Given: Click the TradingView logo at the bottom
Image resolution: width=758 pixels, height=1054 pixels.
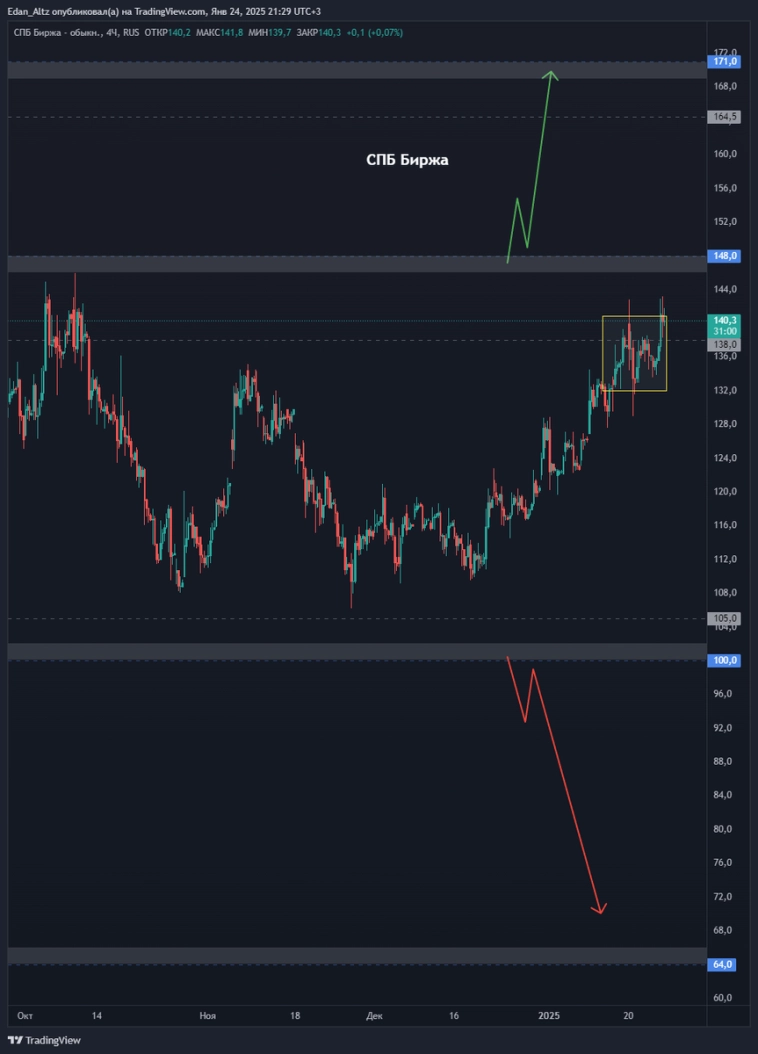Looking at the screenshot, I should point(44,1040).
